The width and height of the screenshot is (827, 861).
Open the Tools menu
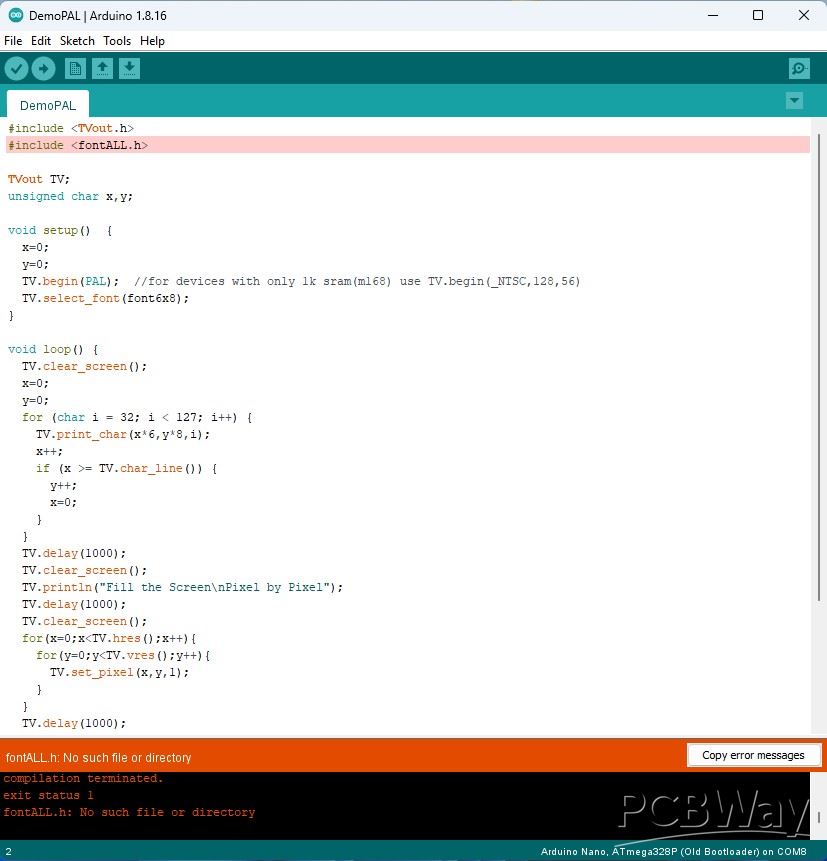point(117,41)
